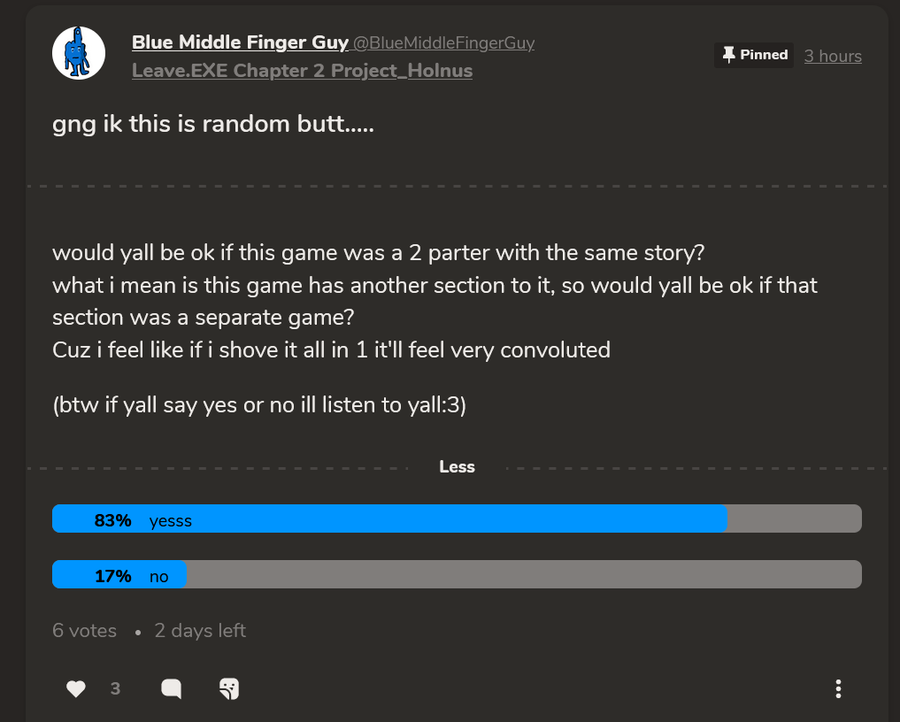Click the 'Cuz i feel like' sentence
900x722 pixels.
(331, 350)
